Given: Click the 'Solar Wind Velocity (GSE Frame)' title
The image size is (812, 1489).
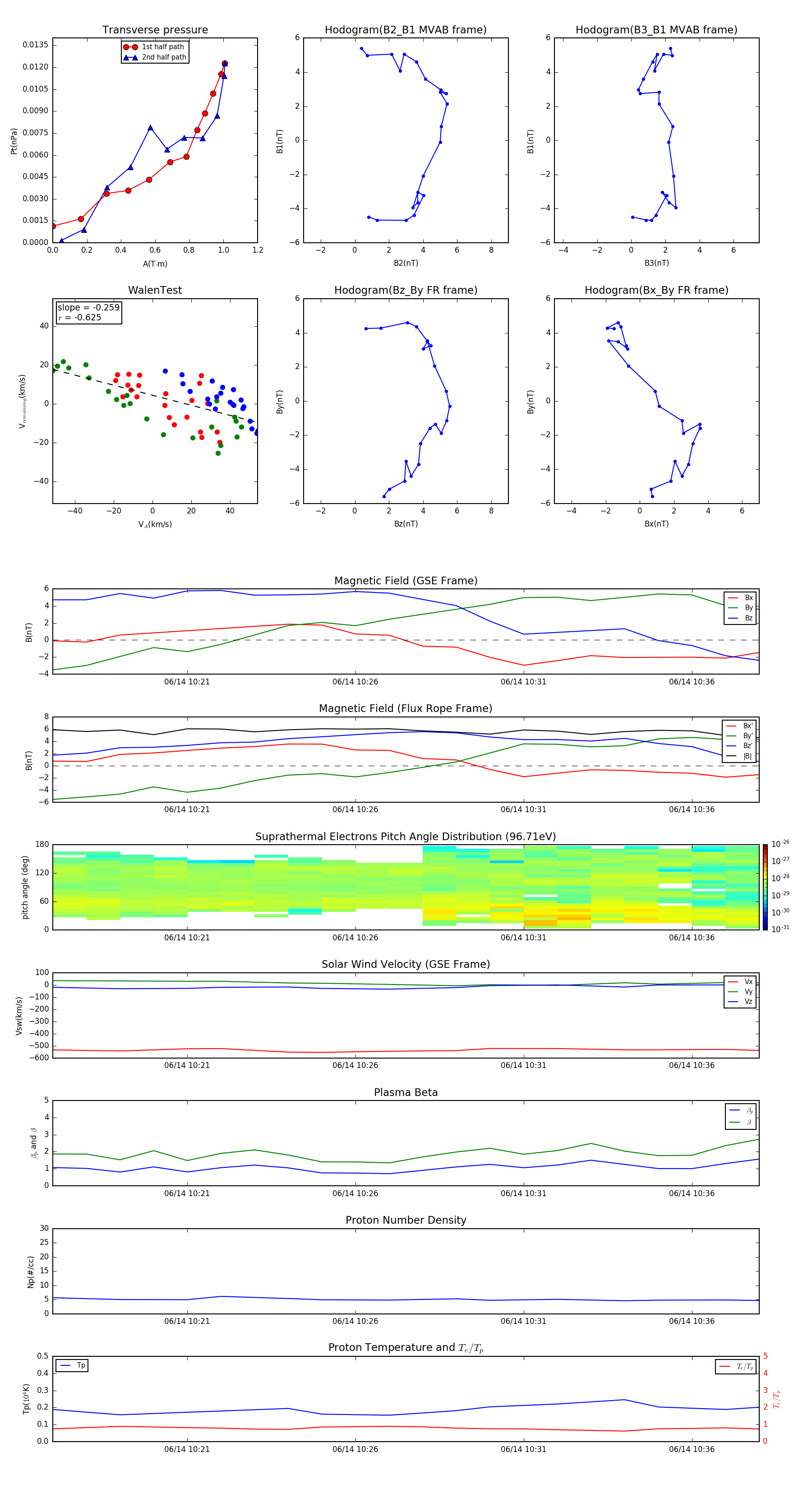Looking at the screenshot, I should [x=406, y=964].
